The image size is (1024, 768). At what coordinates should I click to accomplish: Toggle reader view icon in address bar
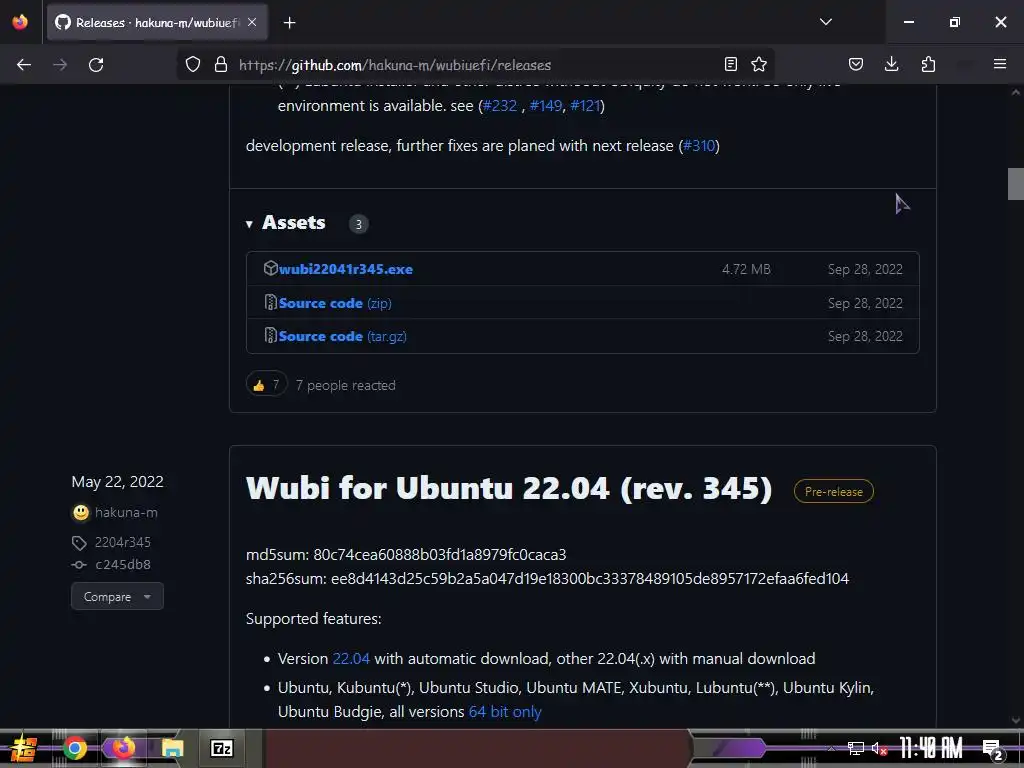click(x=731, y=64)
